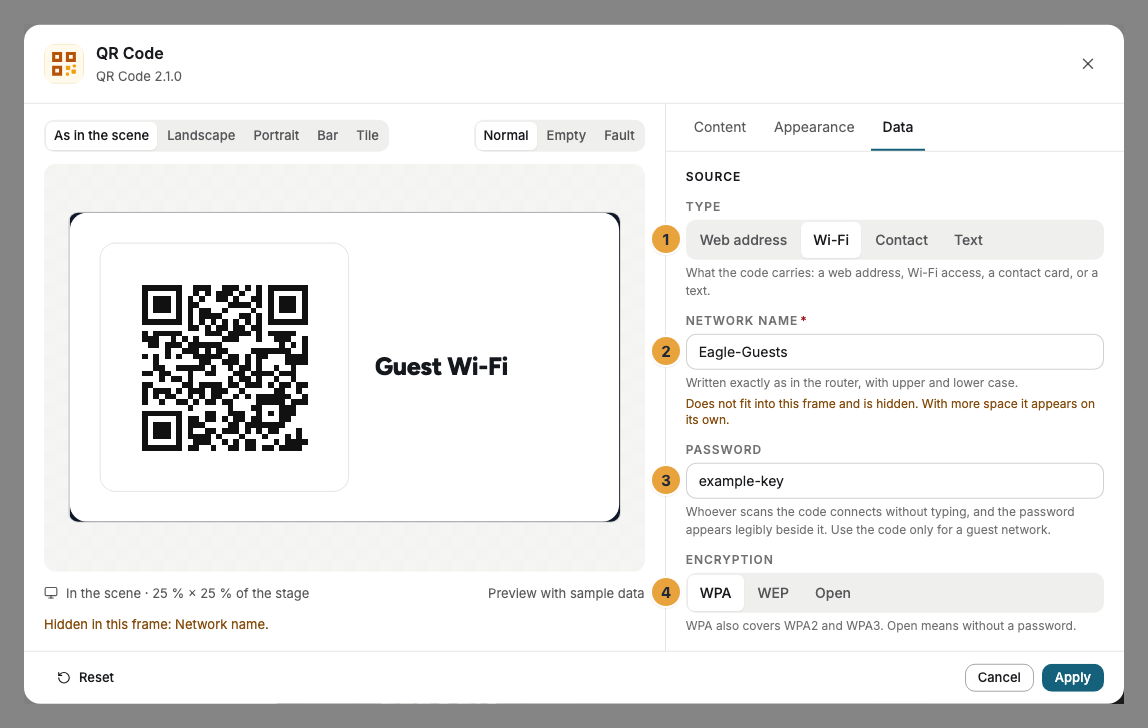This screenshot has width=1148, height=728.
Task: Show the Empty preview state
Action: point(566,135)
